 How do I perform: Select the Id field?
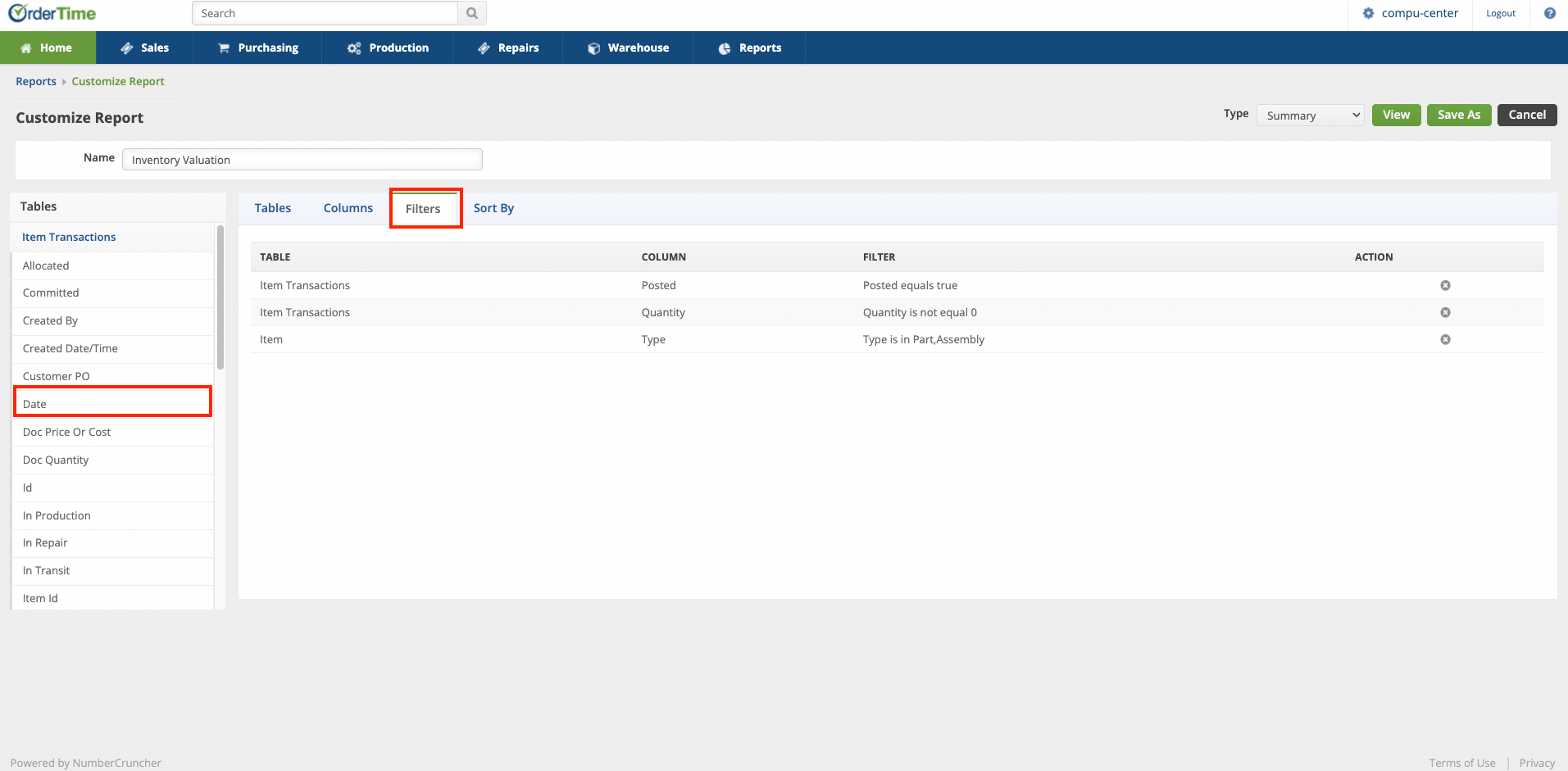tap(113, 488)
